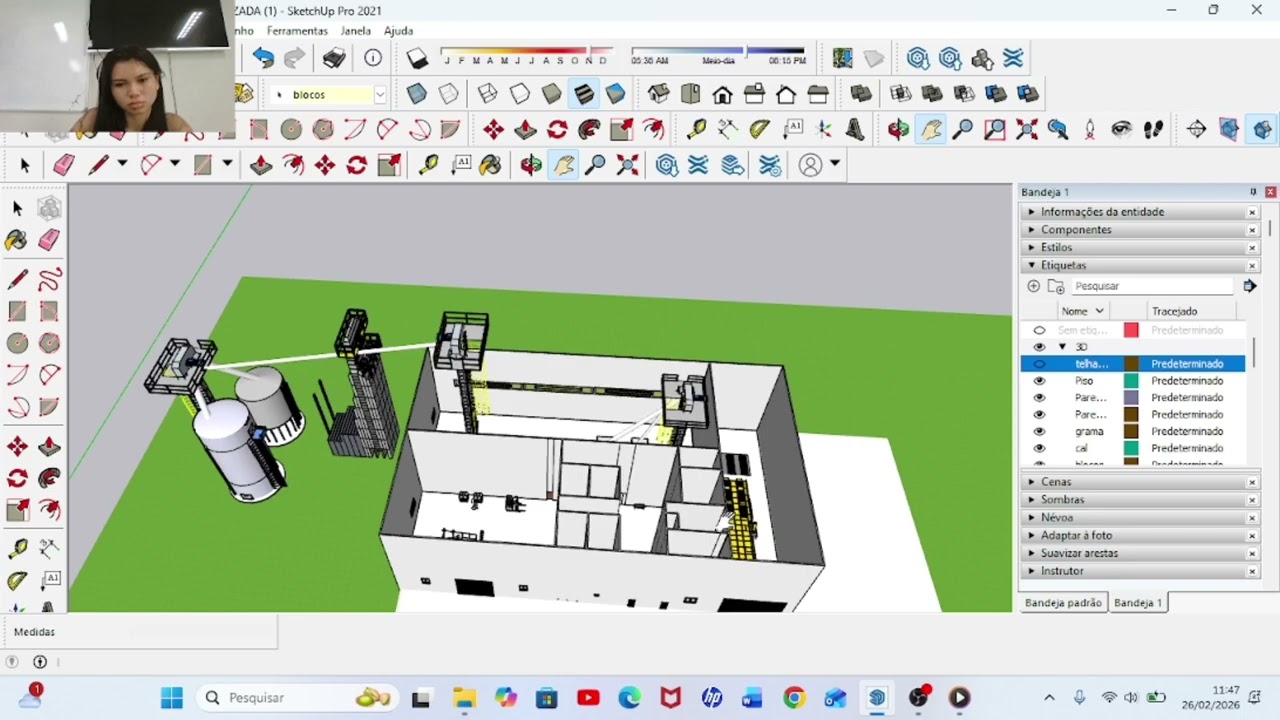
Task: Expand the Sombras panel
Action: [x=1139, y=500]
